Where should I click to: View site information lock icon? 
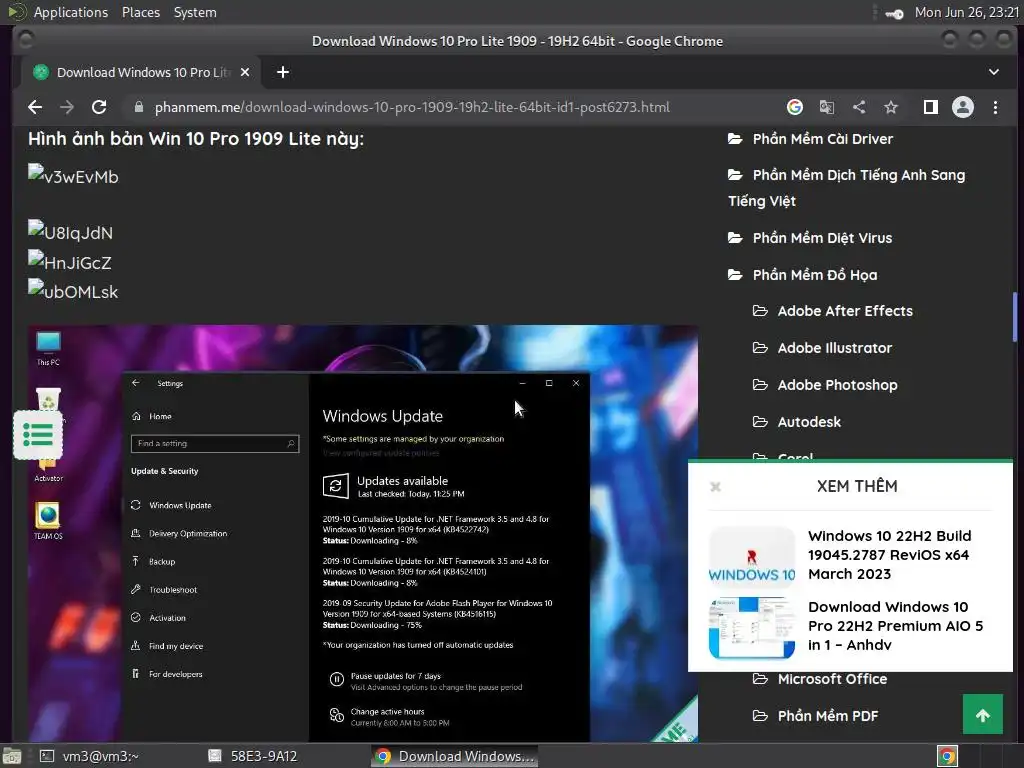[138, 107]
